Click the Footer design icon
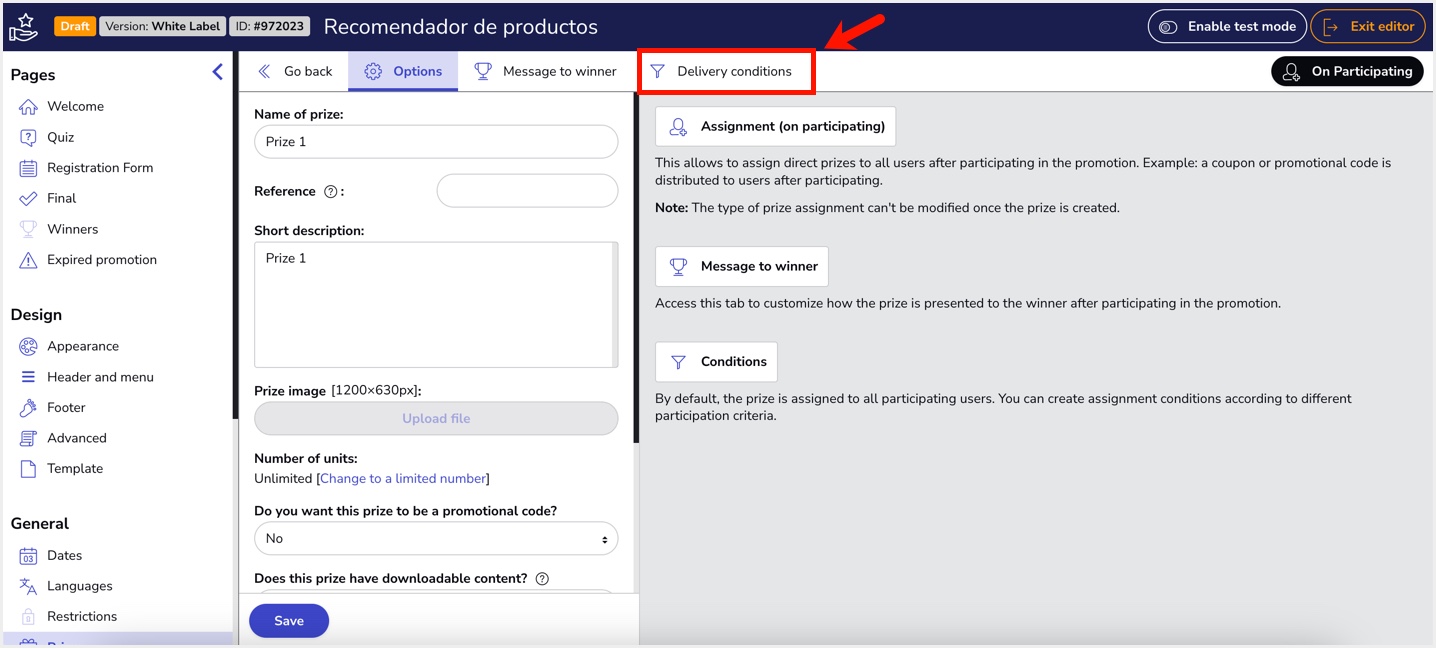Viewport: 1436px width, 649px height. click(x=29, y=407)
